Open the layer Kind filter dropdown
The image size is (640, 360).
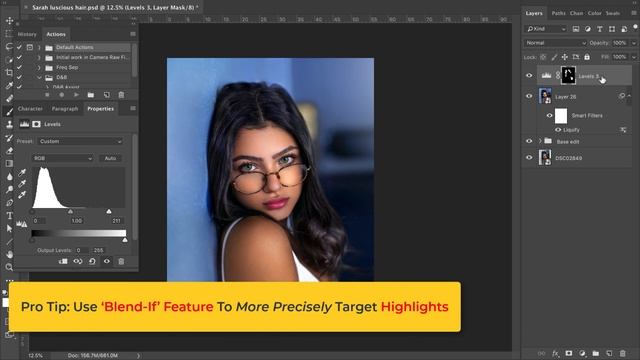point(546,29)
